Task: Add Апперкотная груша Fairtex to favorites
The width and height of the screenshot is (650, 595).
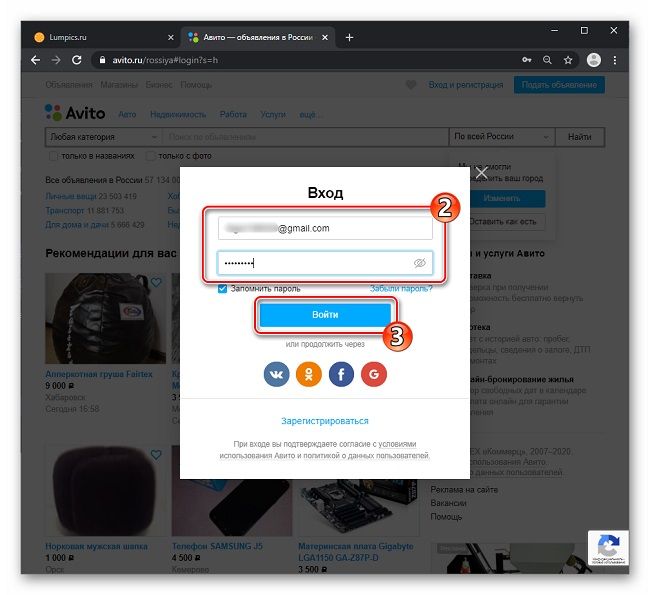Action: [156, 282]
